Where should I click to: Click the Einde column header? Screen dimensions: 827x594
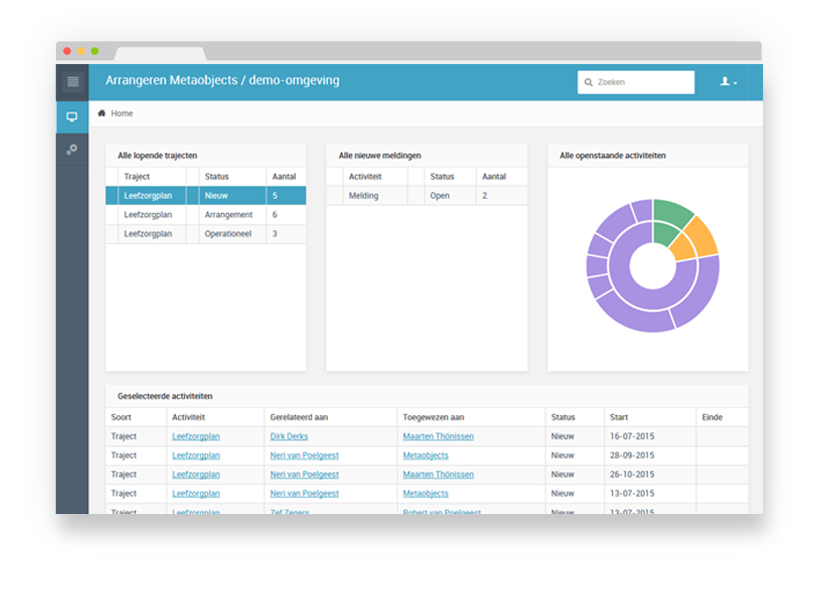coord(712,417)
